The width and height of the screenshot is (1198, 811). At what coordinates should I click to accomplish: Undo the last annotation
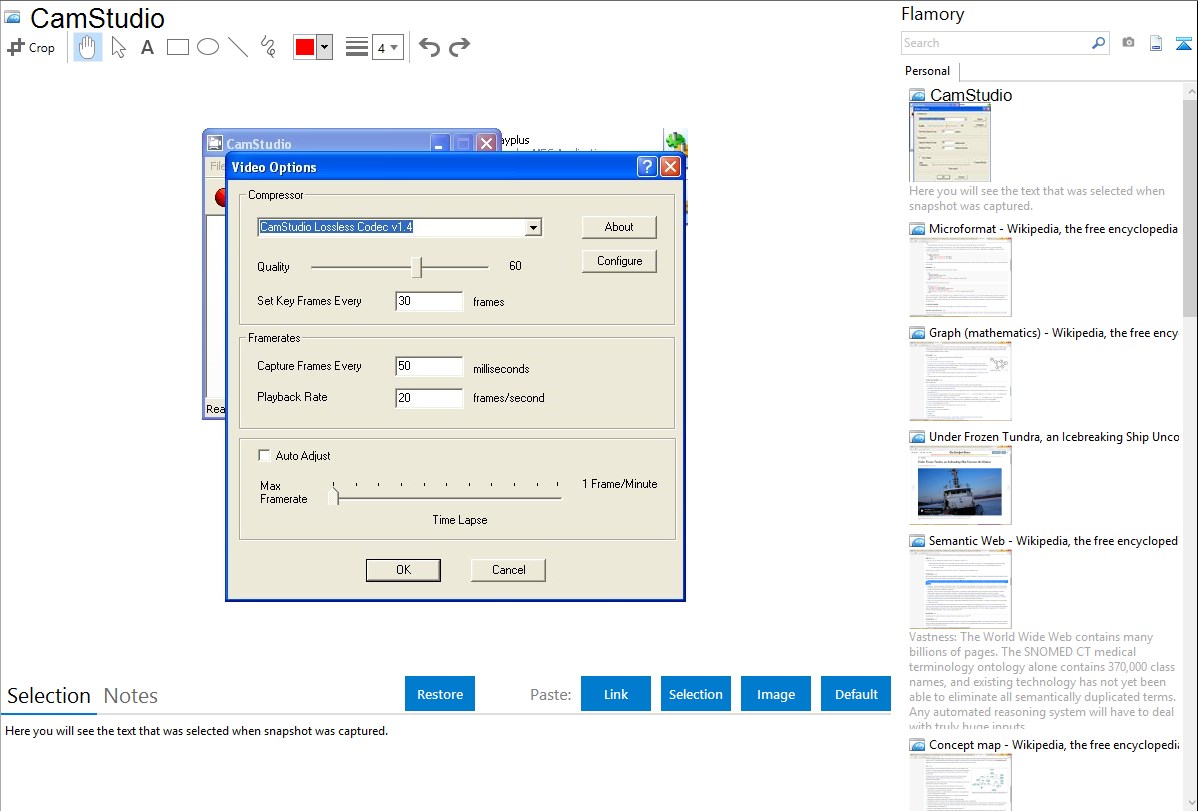pos(429,47)
